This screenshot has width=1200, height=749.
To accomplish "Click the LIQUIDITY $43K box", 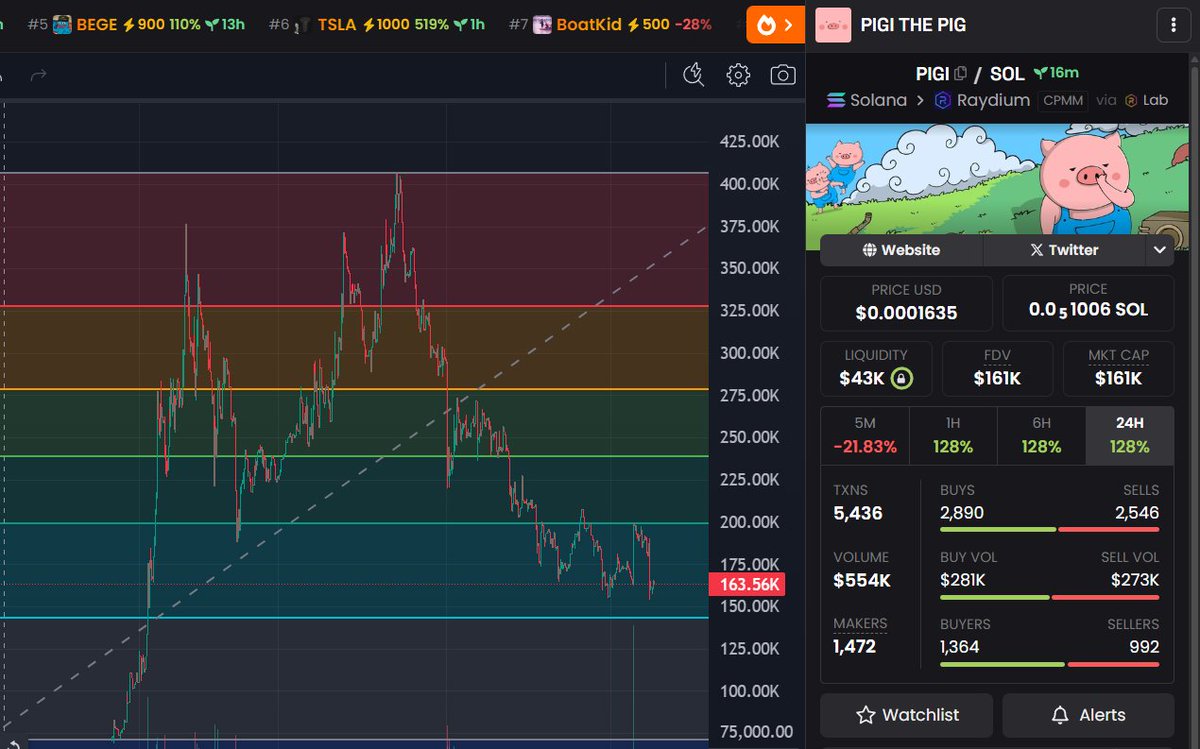I will pyautogui.click(x=876, y=368).
